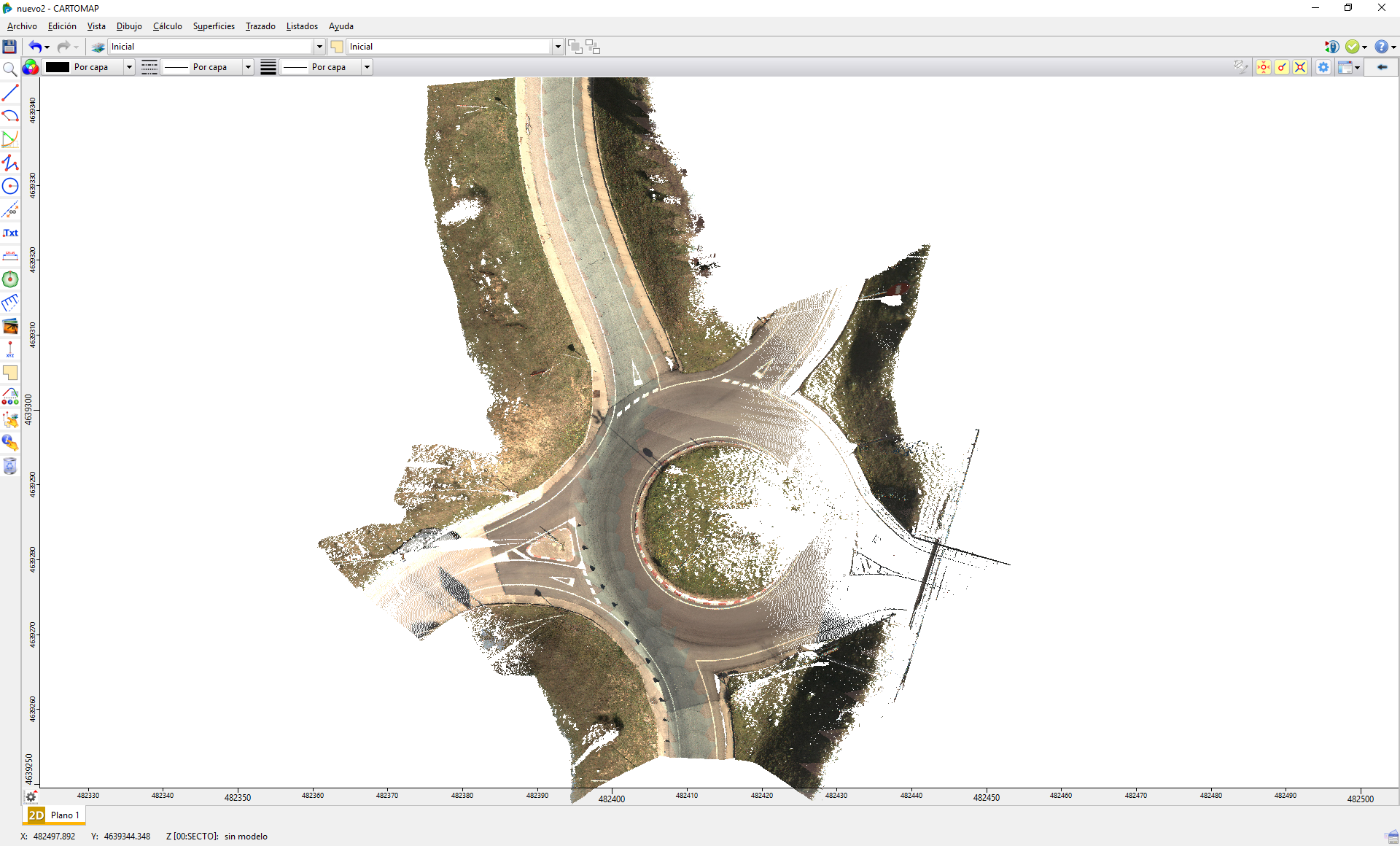
Task: Open the Edición menu
Action: 62,26
